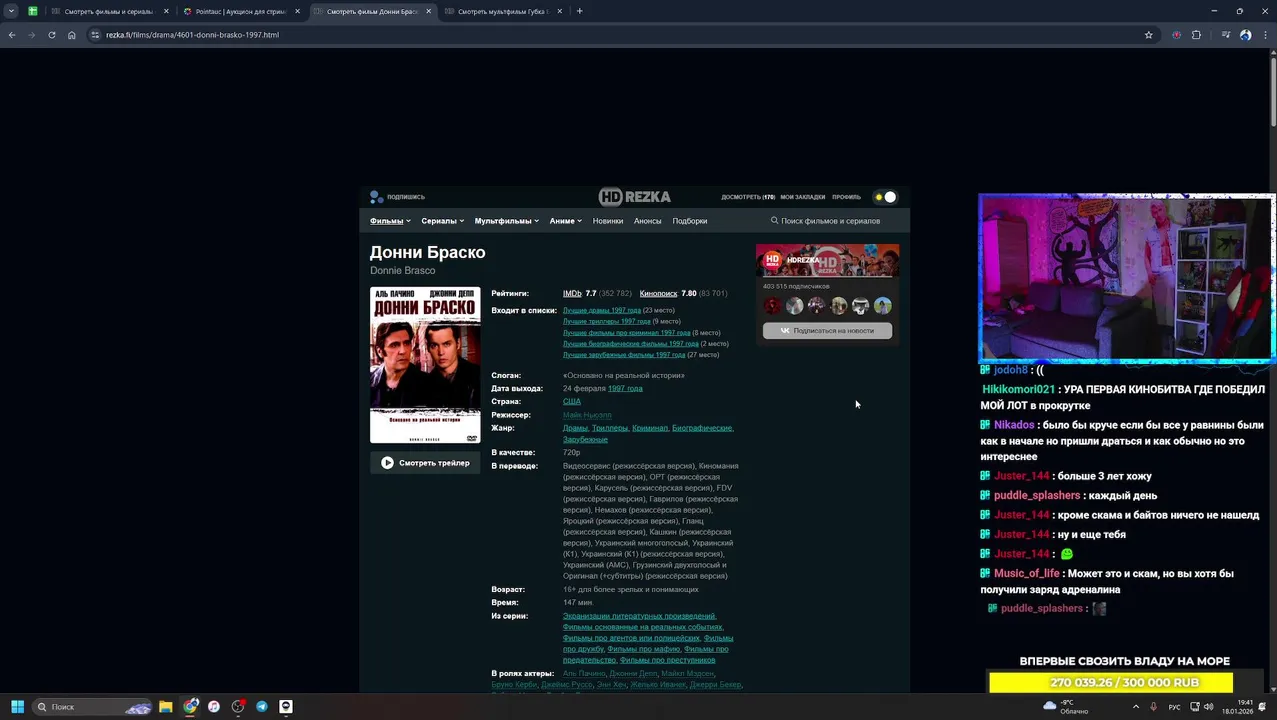Open File Explorer from the taskbar
The image size is (1277, 720).
tap(166, 706)
